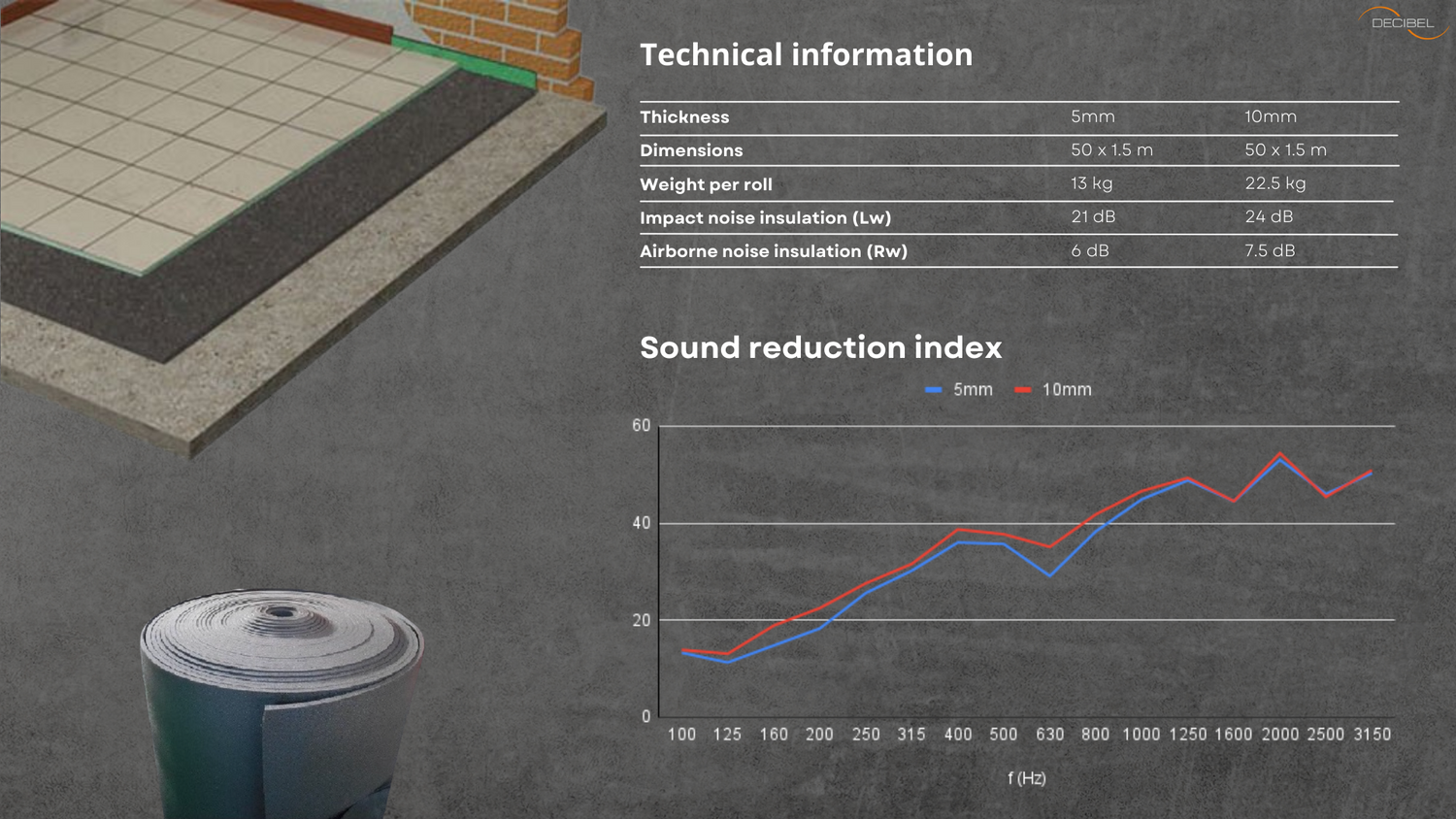Click the '0' y-axis label
The height and width of the screenshot is (819, 1456).
click(x=646, y=716)
